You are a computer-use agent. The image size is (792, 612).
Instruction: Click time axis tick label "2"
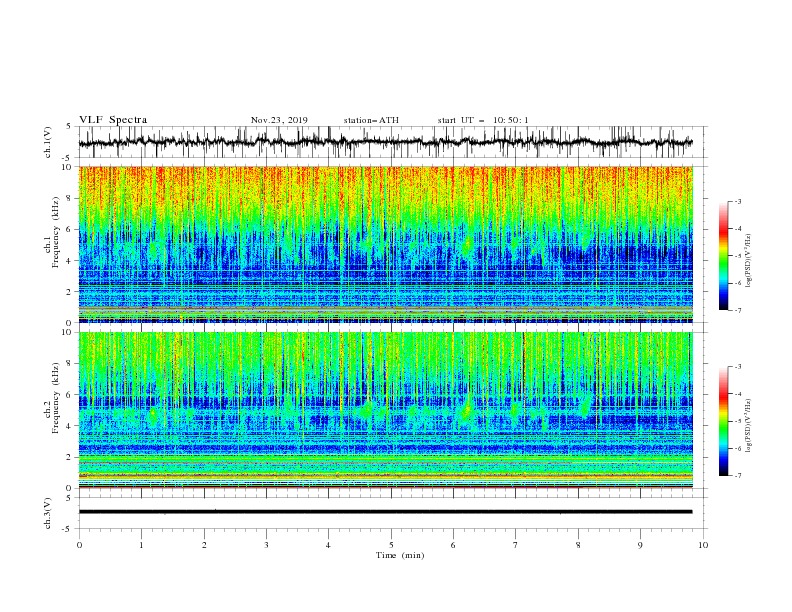[204, 545]
